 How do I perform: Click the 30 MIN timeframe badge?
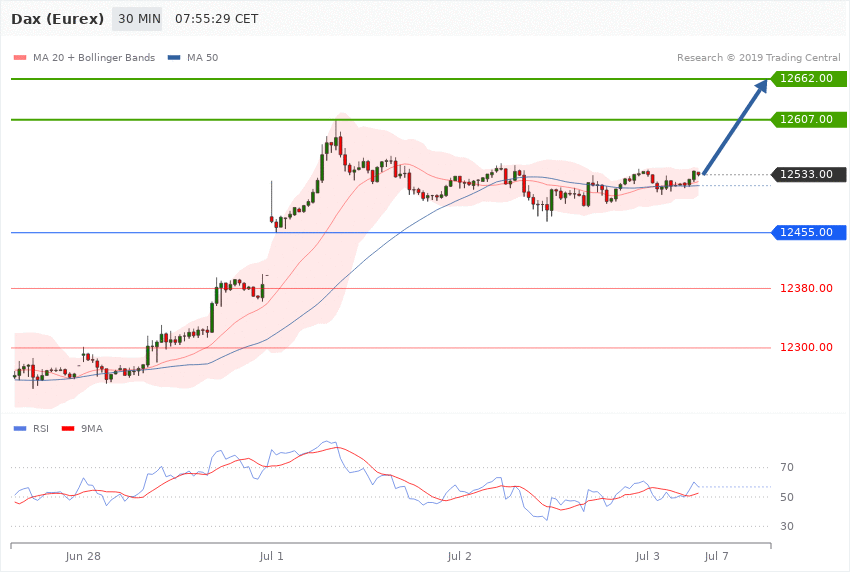(x=137, y=19)
